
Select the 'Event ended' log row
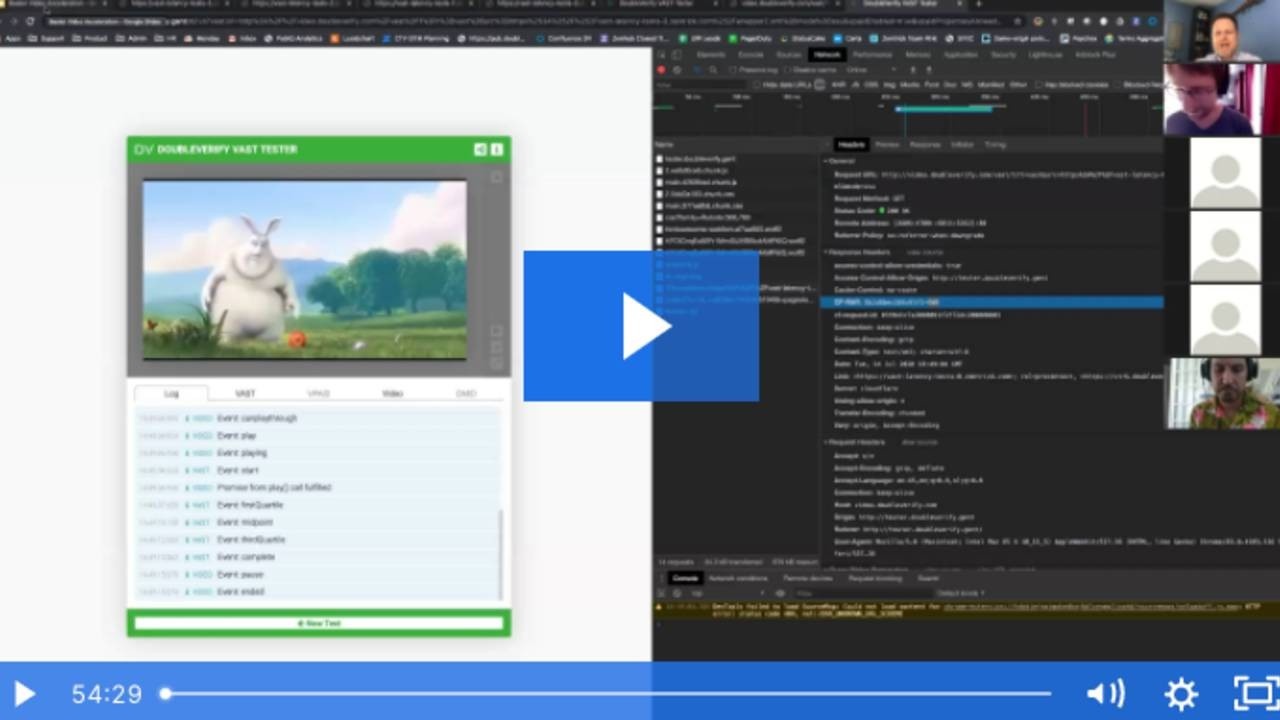[x=317, y=592]
